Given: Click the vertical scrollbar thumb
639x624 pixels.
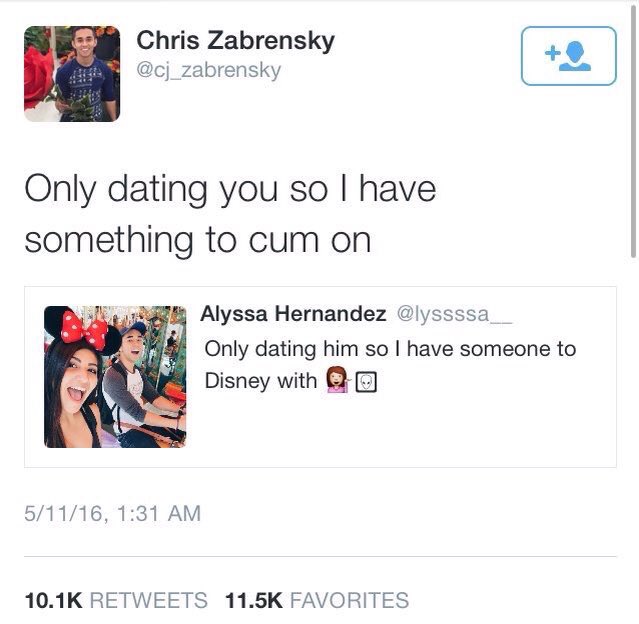Looking at the screenshot, I should click(x=633, y=132).
